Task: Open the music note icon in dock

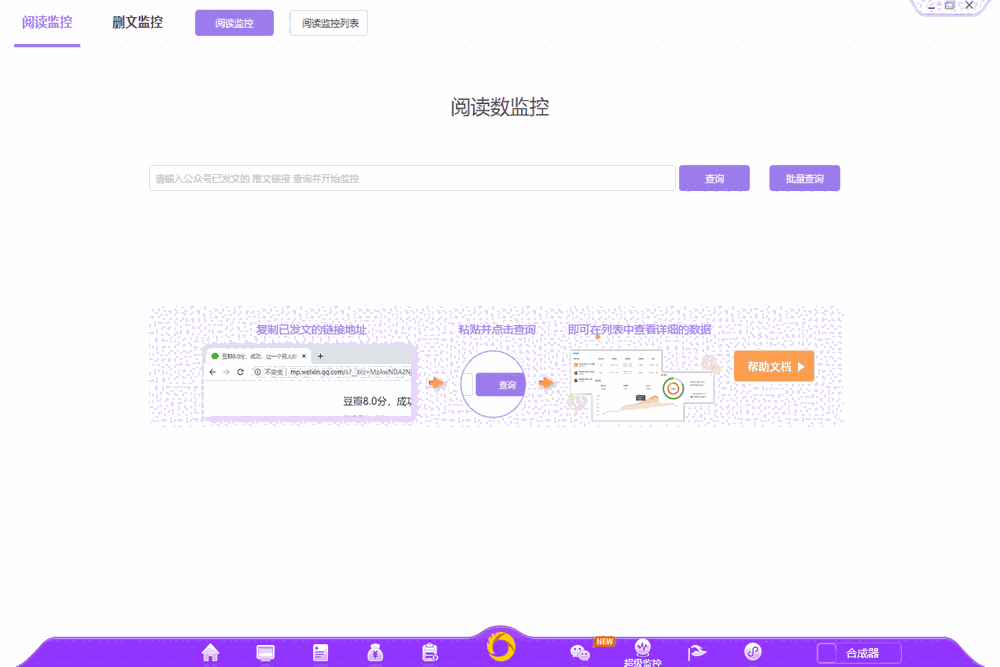Action: pyautogui.click(x=752, y=651)
